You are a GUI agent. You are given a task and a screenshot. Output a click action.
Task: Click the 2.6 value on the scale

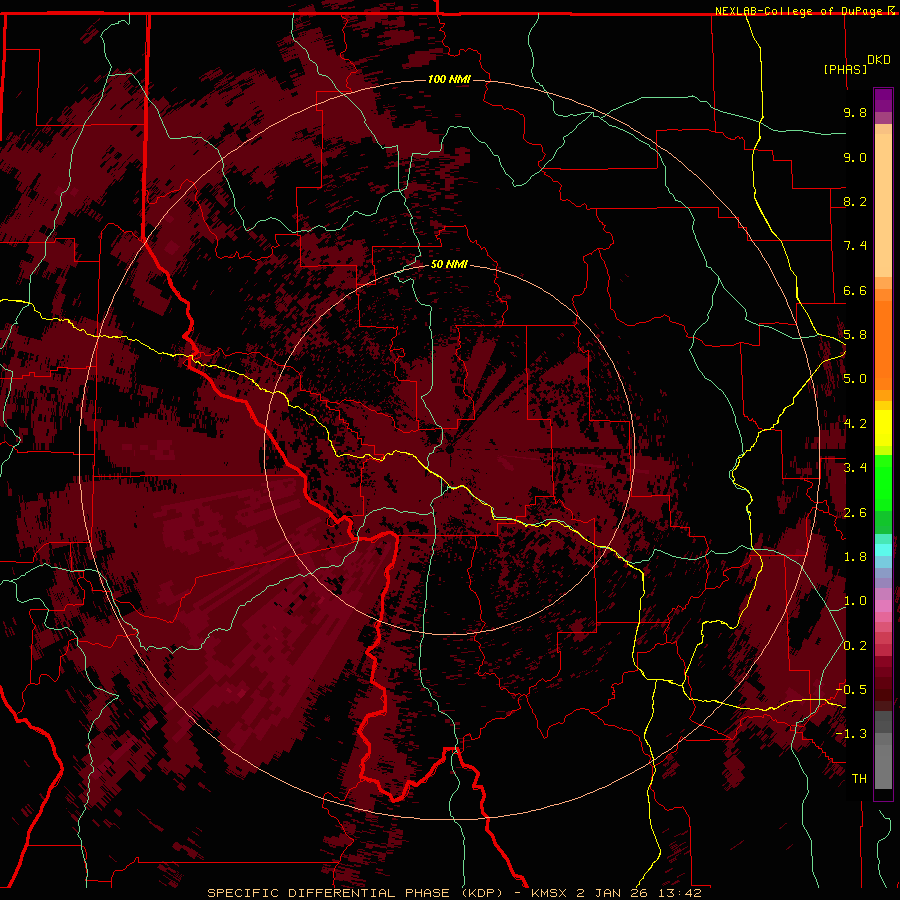[855, 513]
